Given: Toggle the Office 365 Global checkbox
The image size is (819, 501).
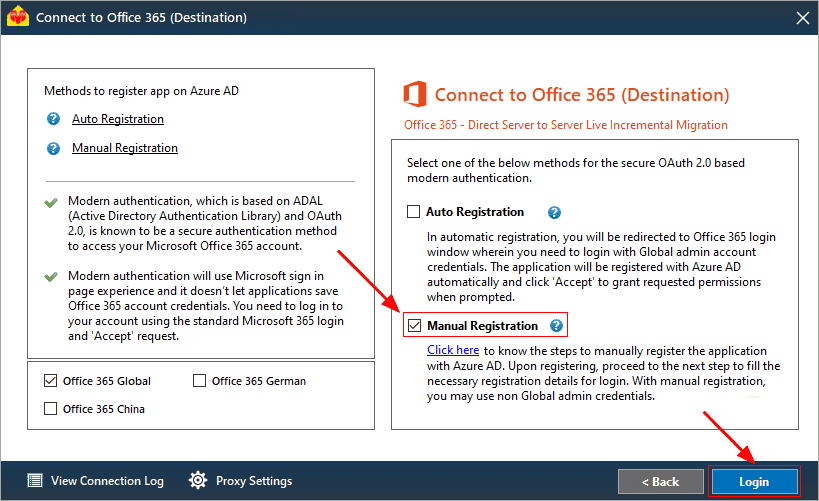Looking at the screenshot, I should [x=50, y=381].
